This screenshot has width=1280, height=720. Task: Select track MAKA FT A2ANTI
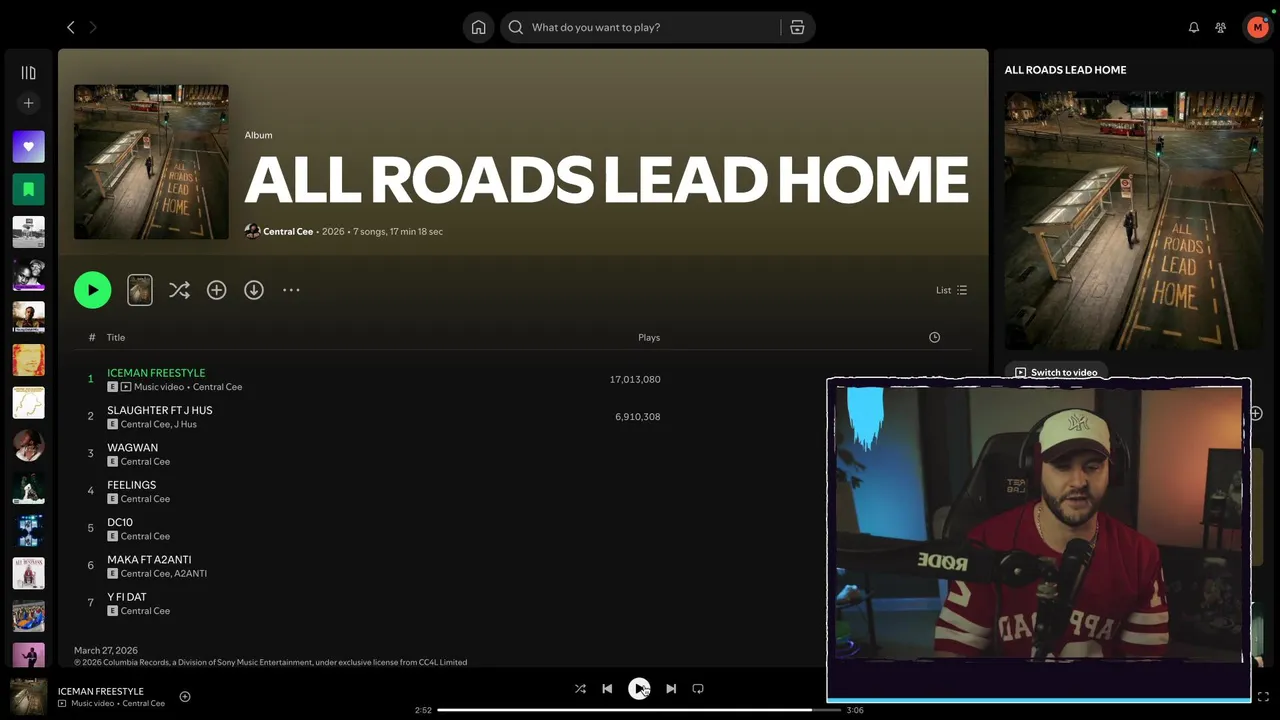pos(149,559)
